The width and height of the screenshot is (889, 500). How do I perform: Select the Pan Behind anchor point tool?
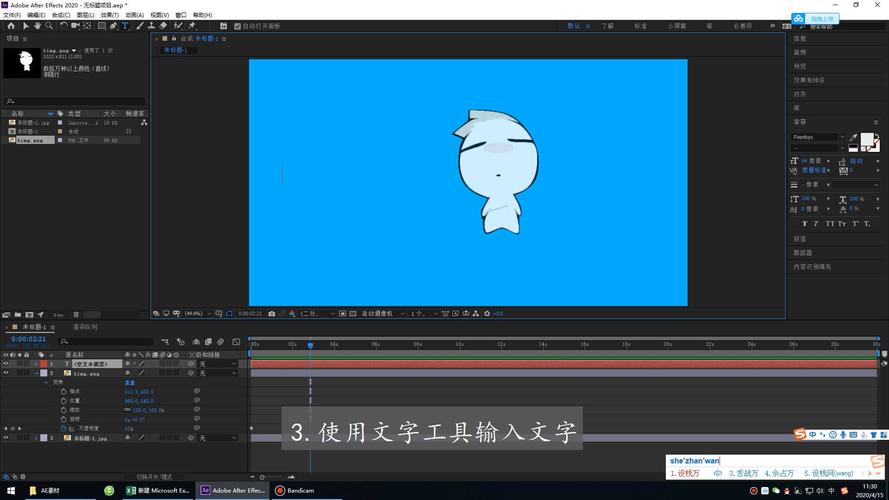click(87, 26)
